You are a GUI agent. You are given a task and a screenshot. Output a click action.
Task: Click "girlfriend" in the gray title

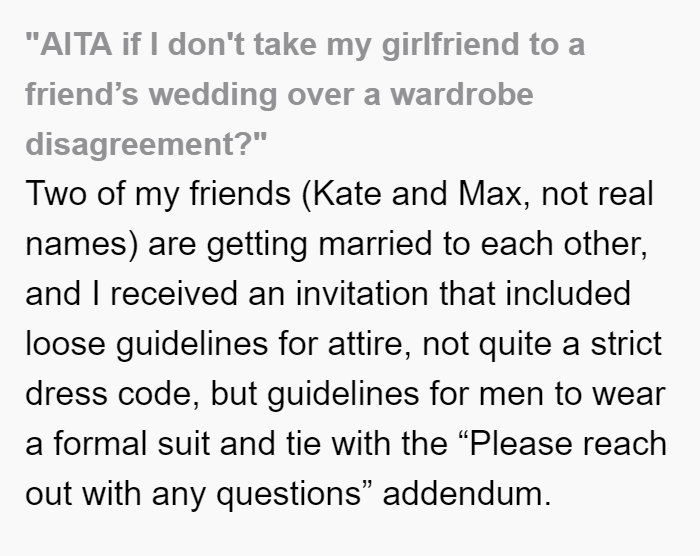[x=450, y=45]
